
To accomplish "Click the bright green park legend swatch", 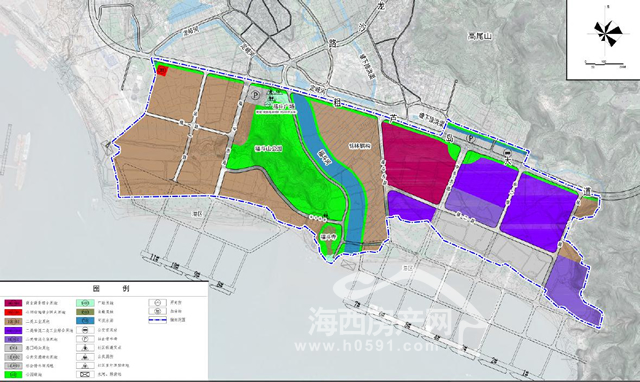I will [13, 374].
